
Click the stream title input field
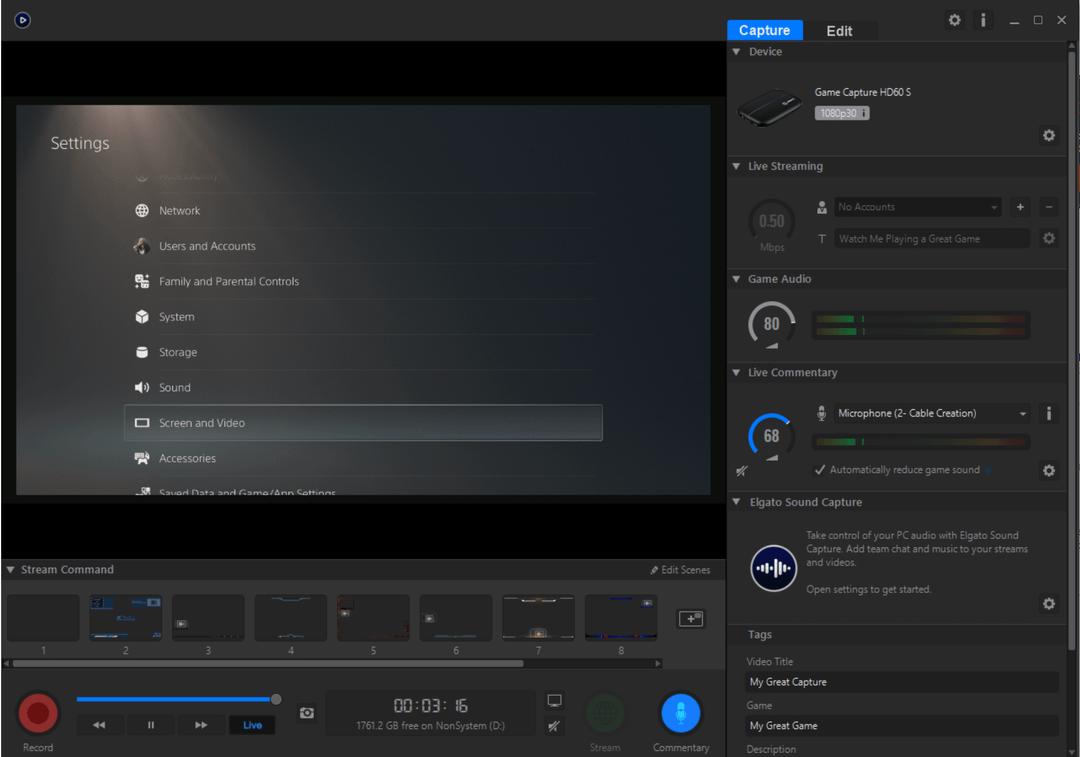click(933, 238)
